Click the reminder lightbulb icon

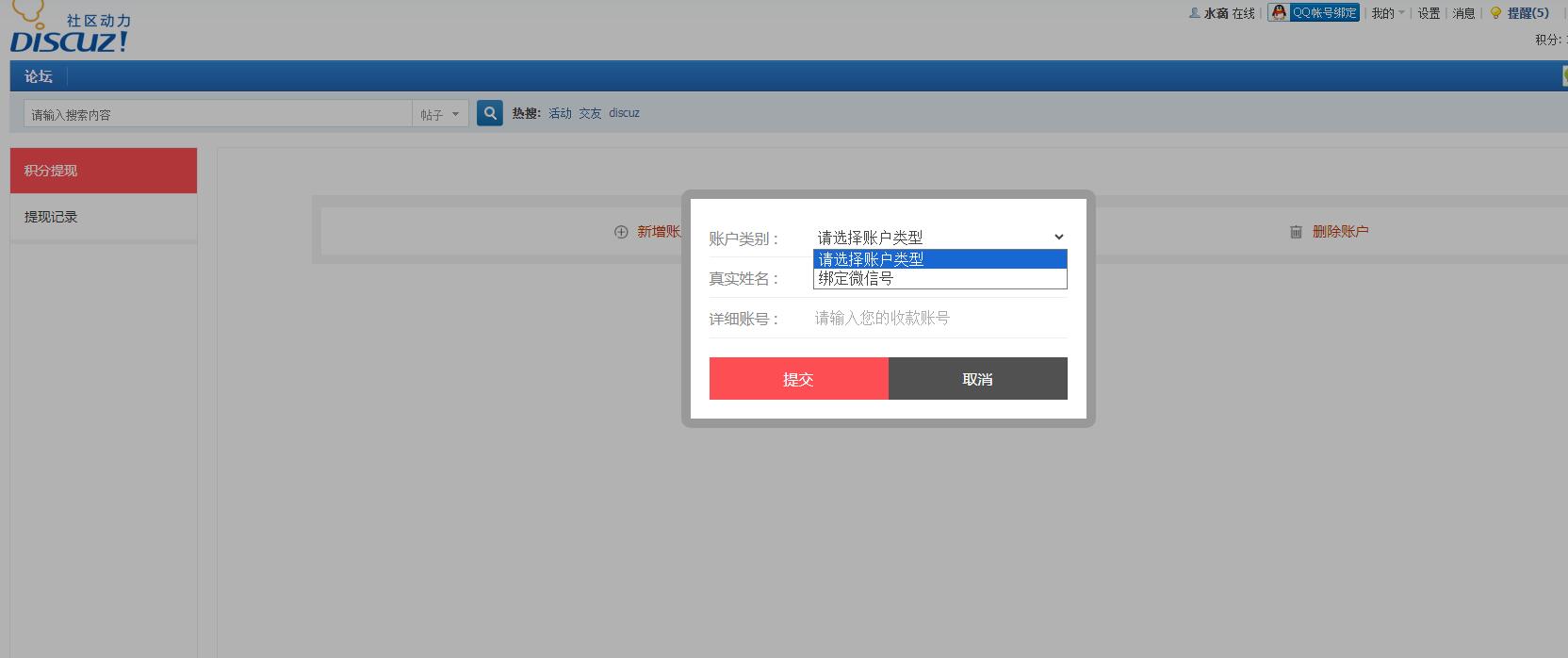[1495, 13]
